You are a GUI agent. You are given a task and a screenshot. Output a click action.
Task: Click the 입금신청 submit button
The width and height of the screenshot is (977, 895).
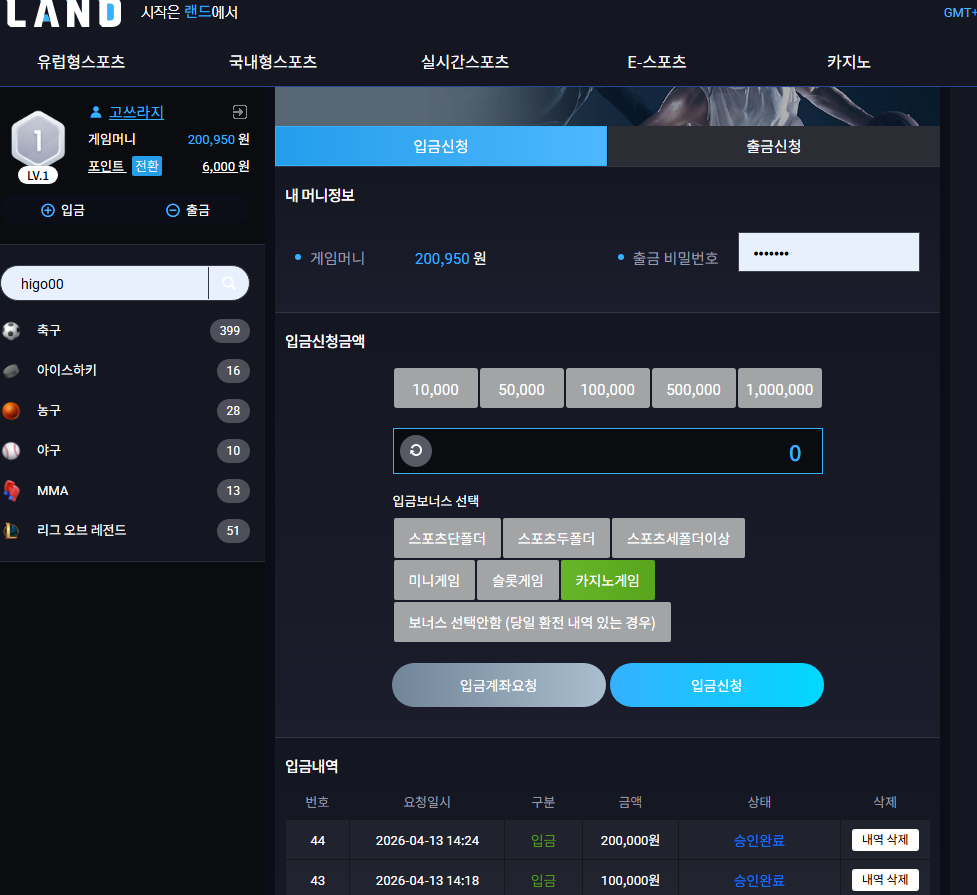717,685
